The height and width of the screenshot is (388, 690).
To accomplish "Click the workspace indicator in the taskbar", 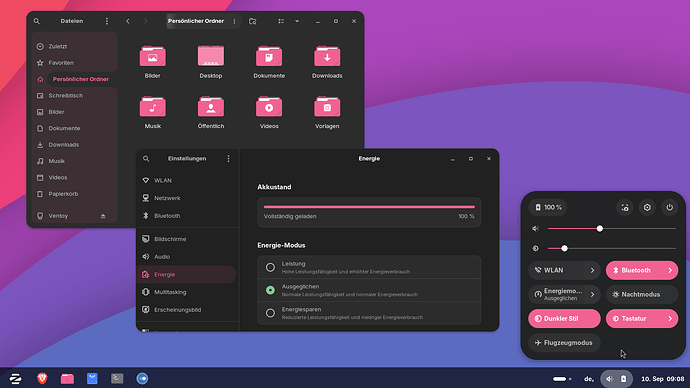I will (x=562, y=379).
